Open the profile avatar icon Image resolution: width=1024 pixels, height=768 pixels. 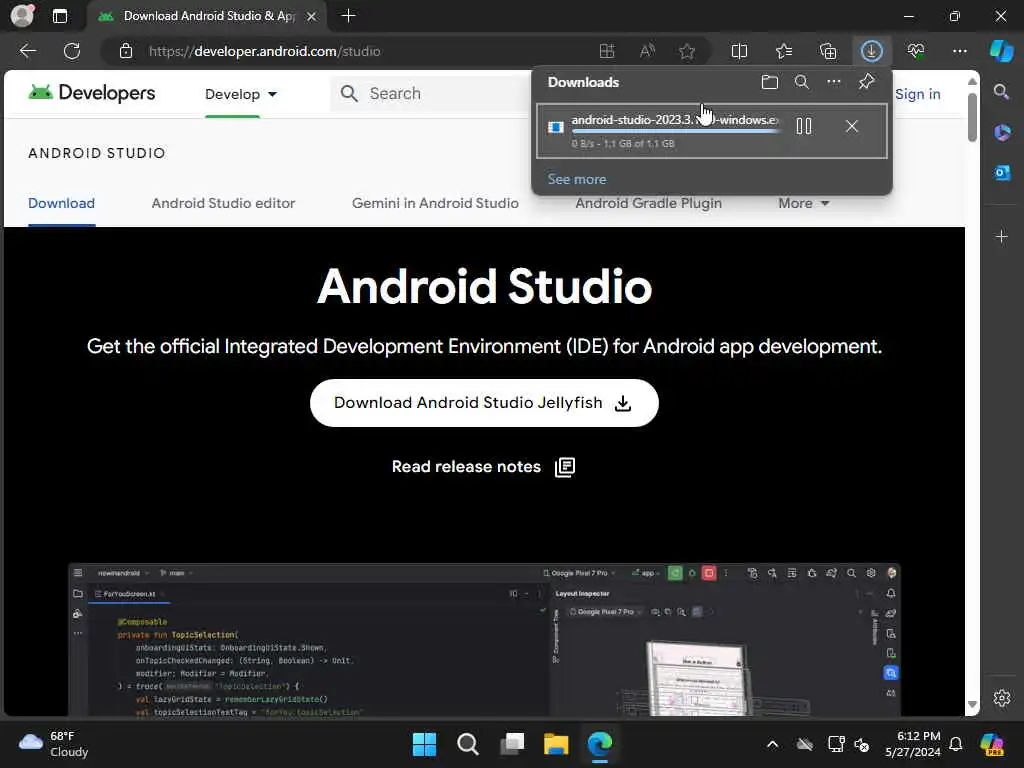[x=22, y=16]
